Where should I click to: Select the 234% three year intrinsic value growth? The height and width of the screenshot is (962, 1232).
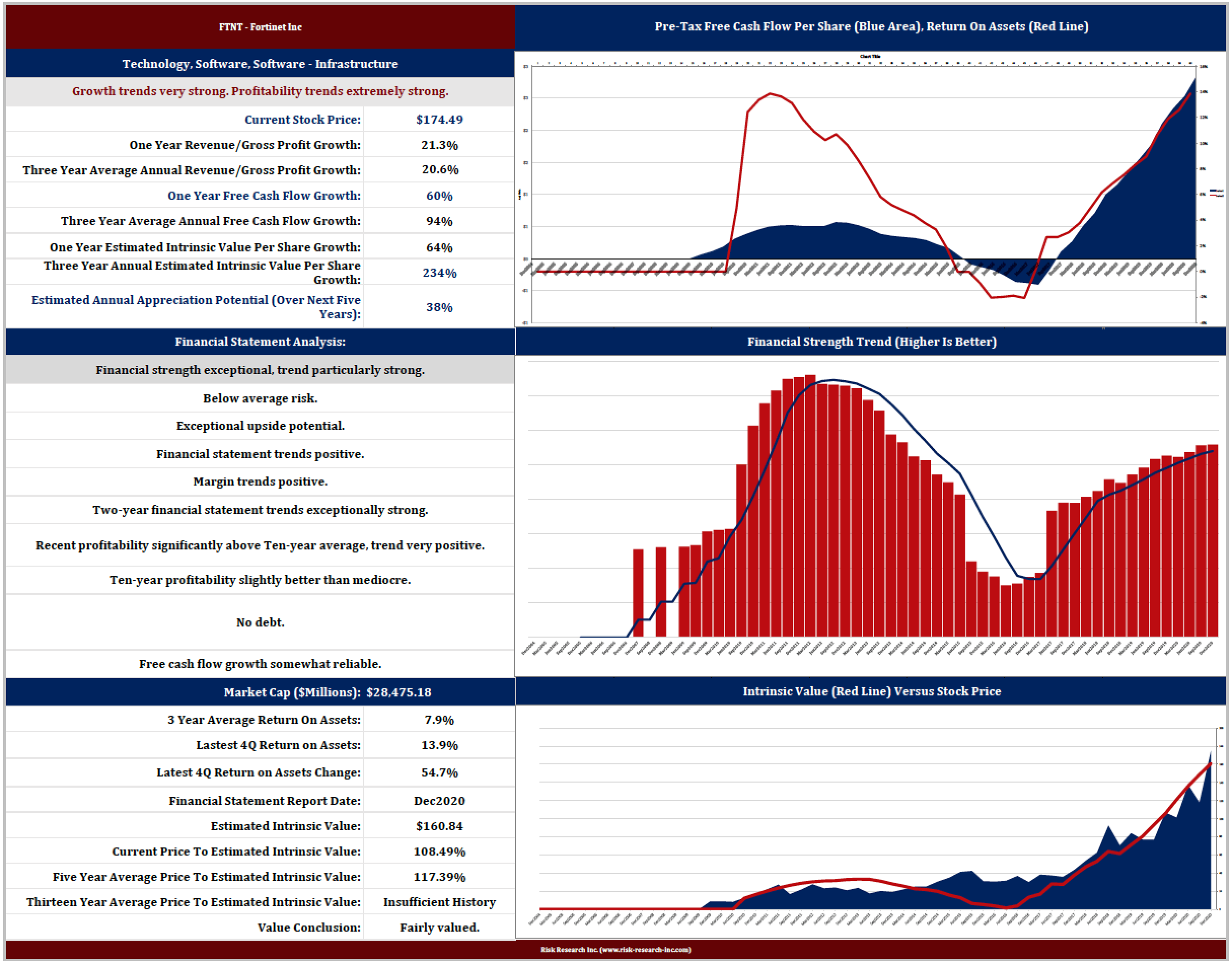(440, 273)
